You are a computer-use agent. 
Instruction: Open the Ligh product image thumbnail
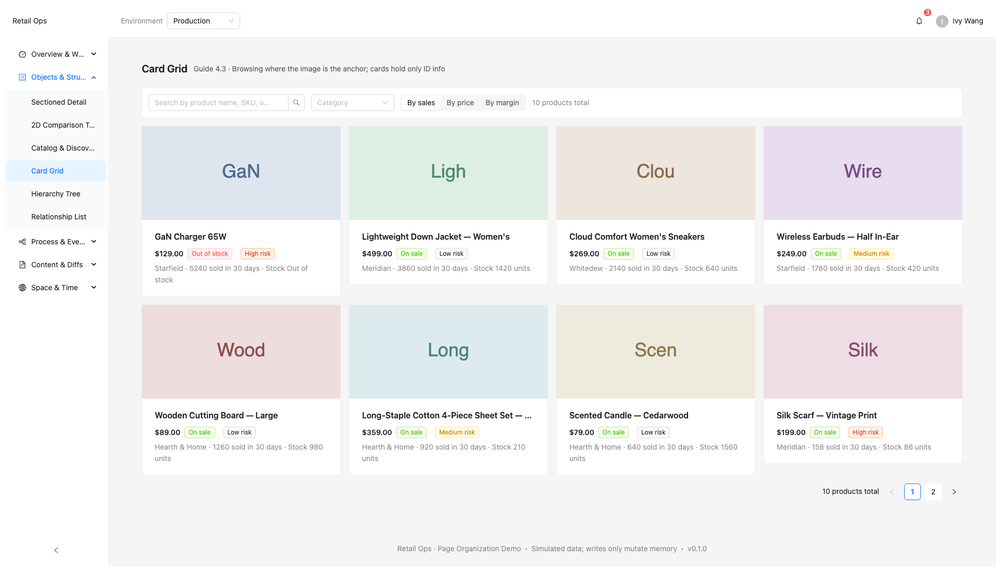[448, 173]
